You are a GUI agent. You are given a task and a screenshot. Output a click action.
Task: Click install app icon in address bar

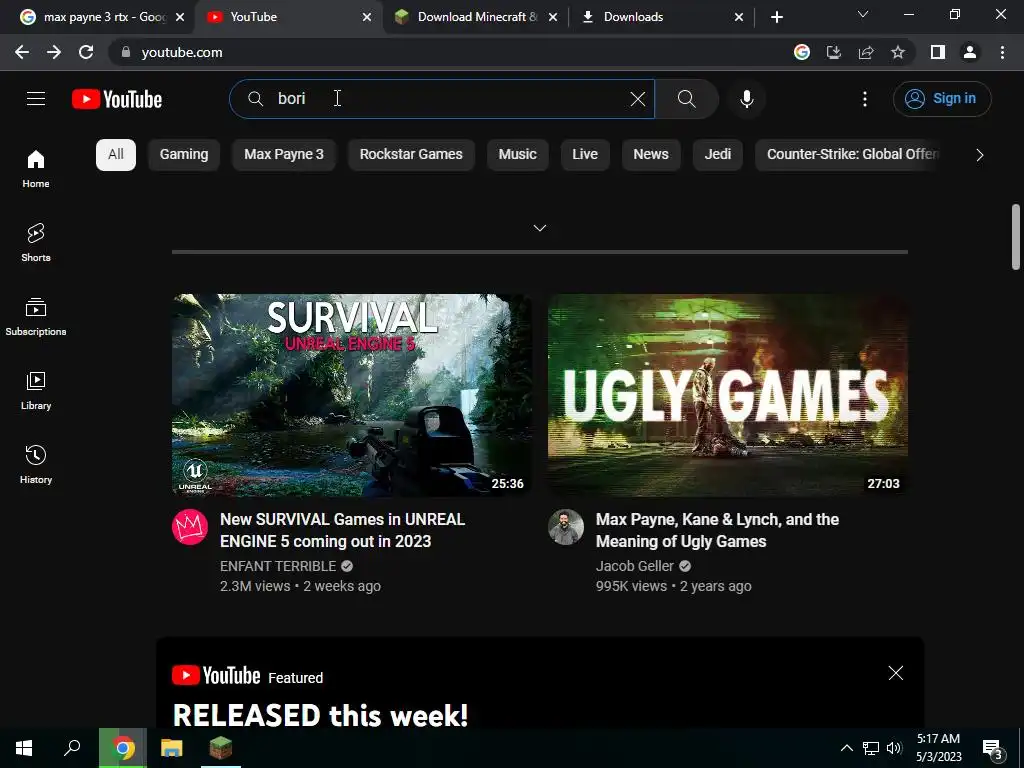[x=834, y=52]
